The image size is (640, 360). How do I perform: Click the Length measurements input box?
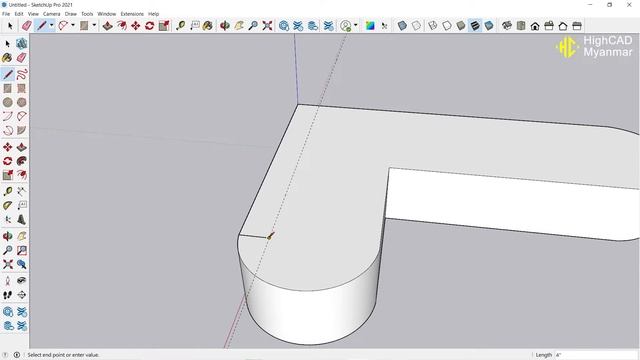coord(596,355)
